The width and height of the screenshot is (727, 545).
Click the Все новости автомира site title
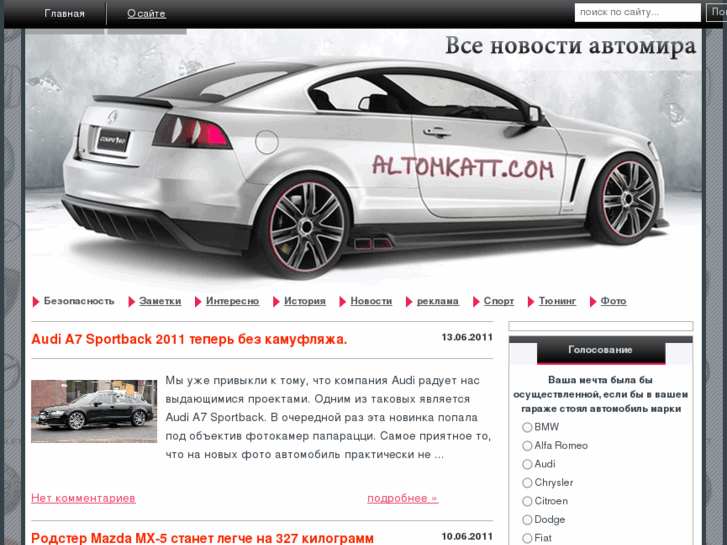(571, 46)
